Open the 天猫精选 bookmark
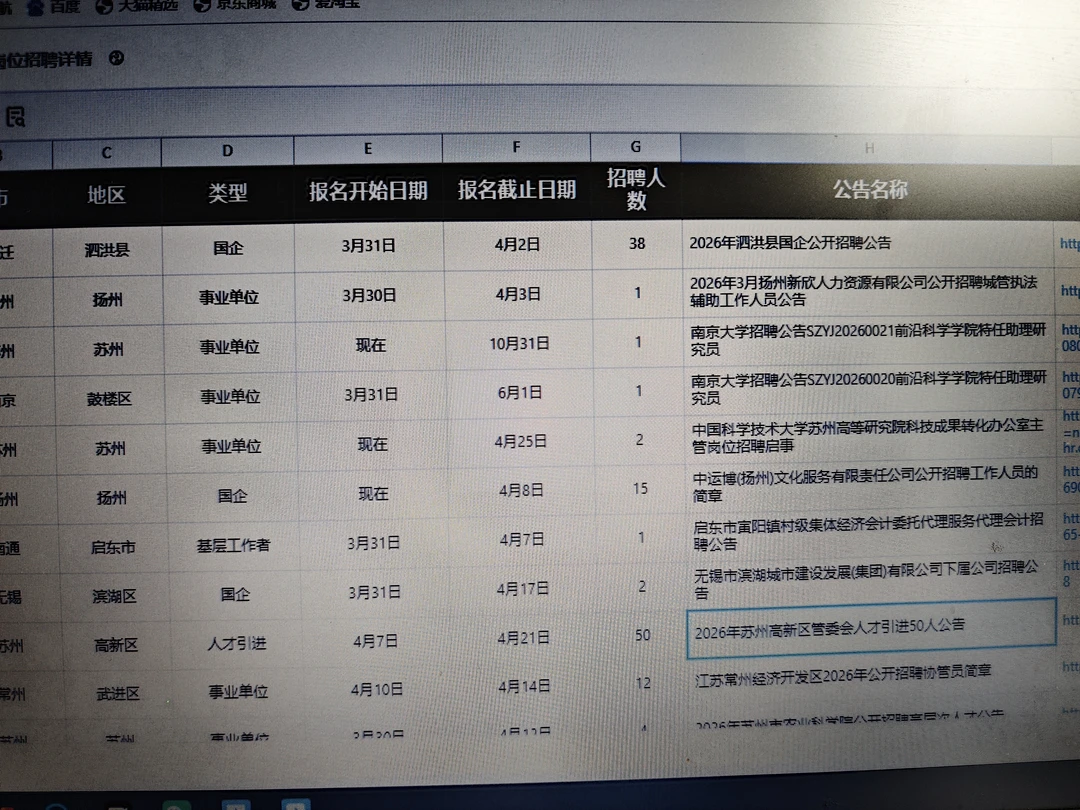 [x=137, y=6]
